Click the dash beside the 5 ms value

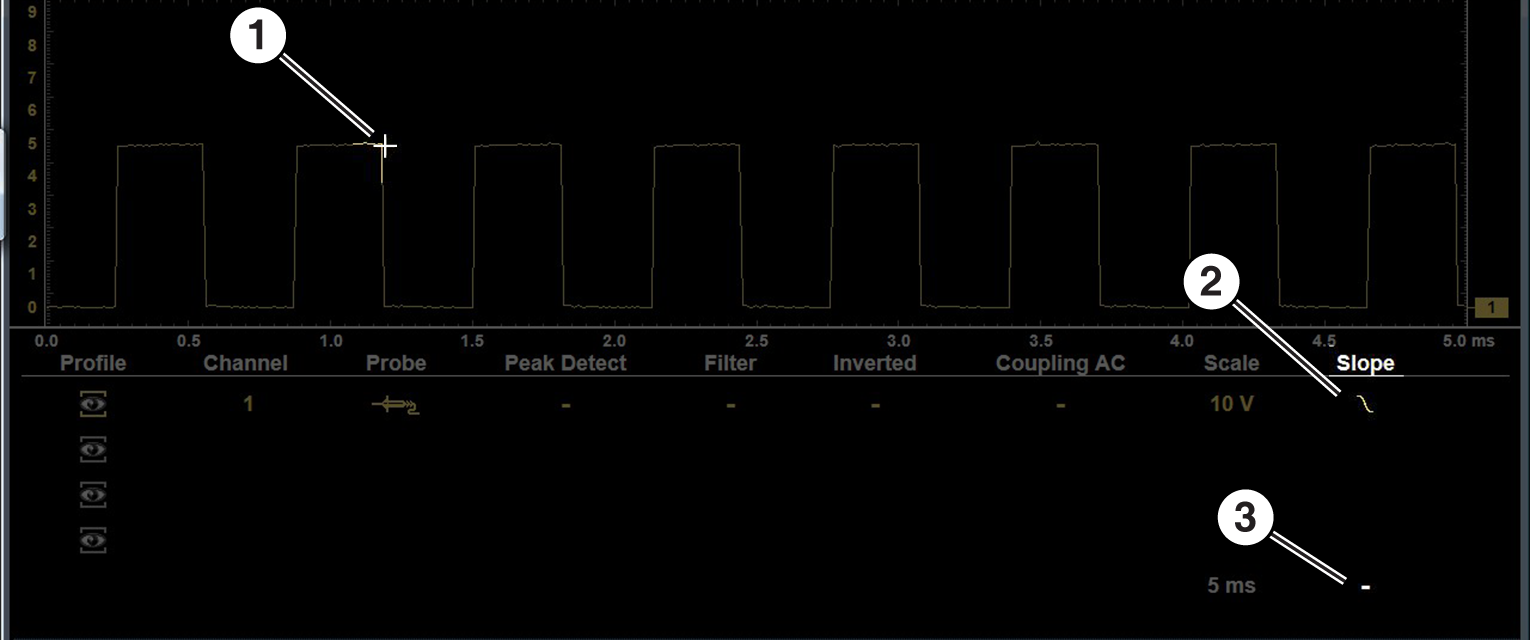coord(1365,587)
